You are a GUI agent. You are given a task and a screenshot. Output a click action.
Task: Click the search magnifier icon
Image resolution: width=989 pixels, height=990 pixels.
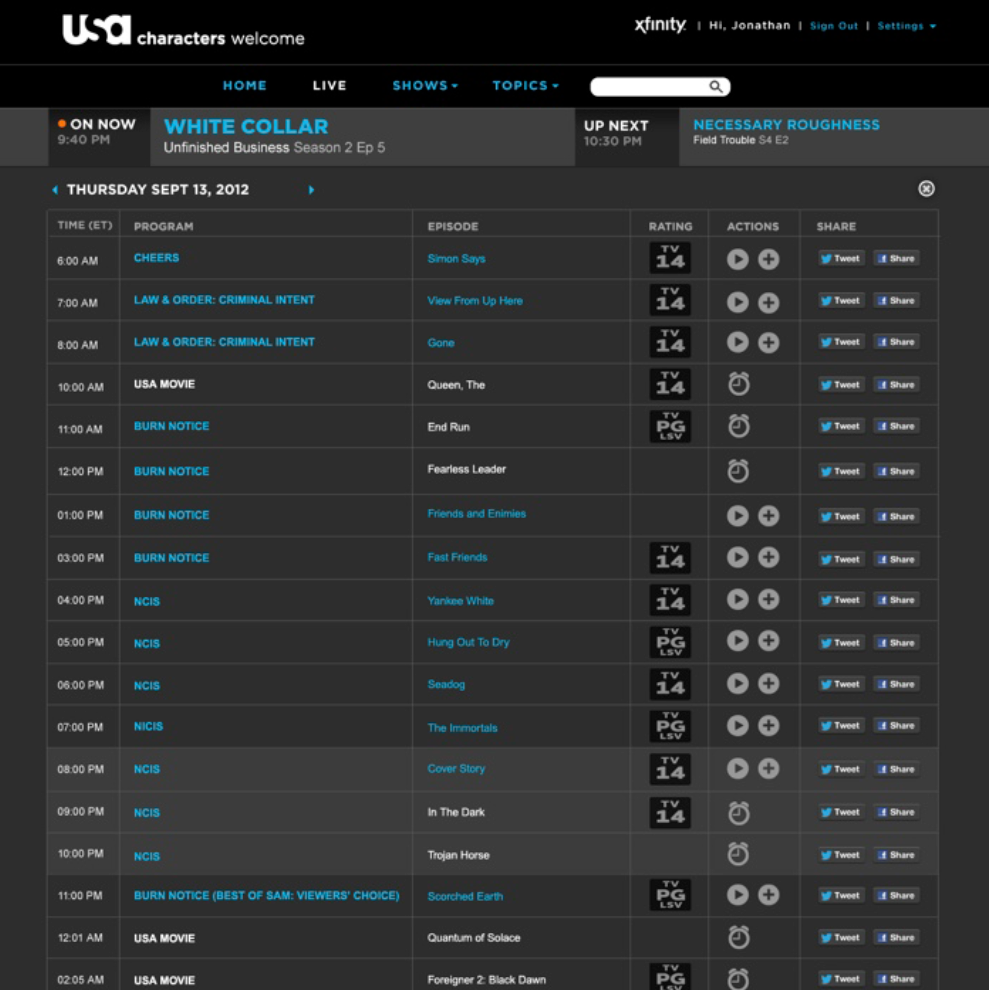pos(715,86)
